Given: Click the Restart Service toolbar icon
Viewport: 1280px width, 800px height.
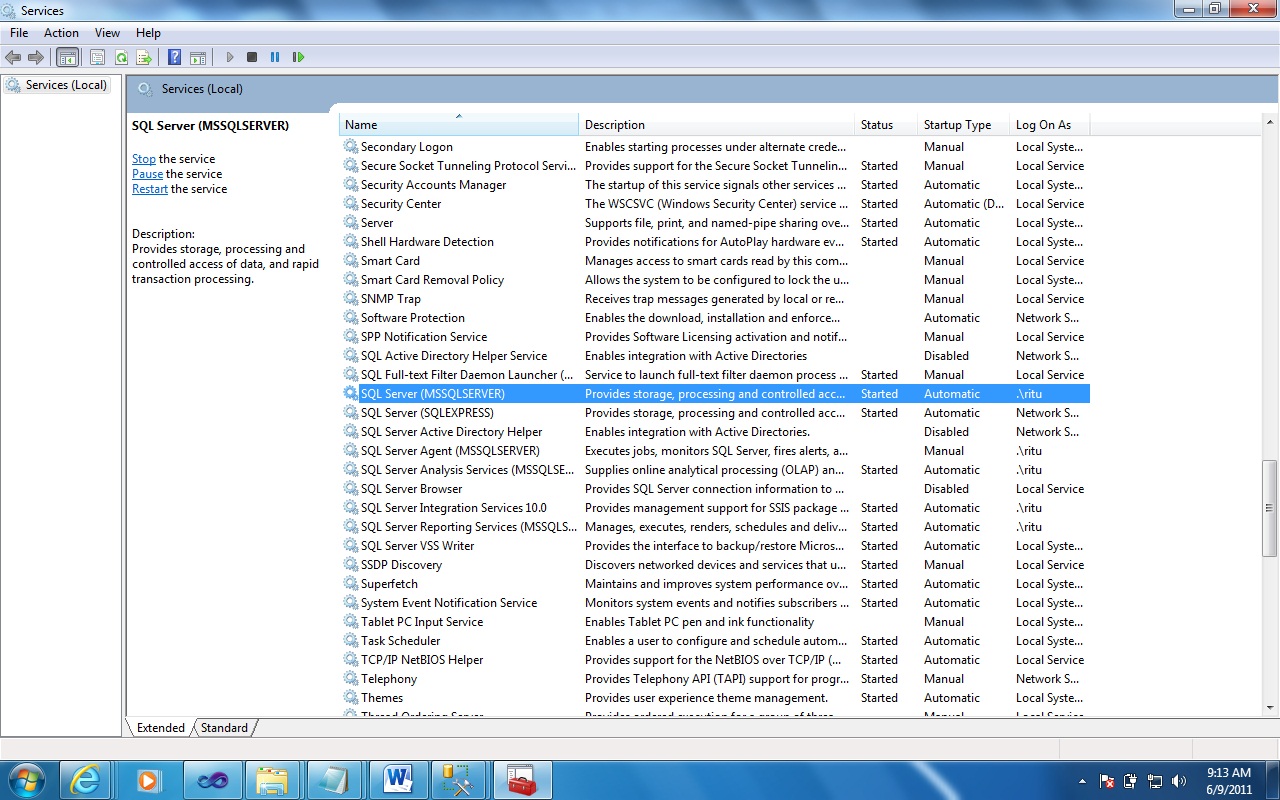Looking at the screenshot, I should [298, 57].
